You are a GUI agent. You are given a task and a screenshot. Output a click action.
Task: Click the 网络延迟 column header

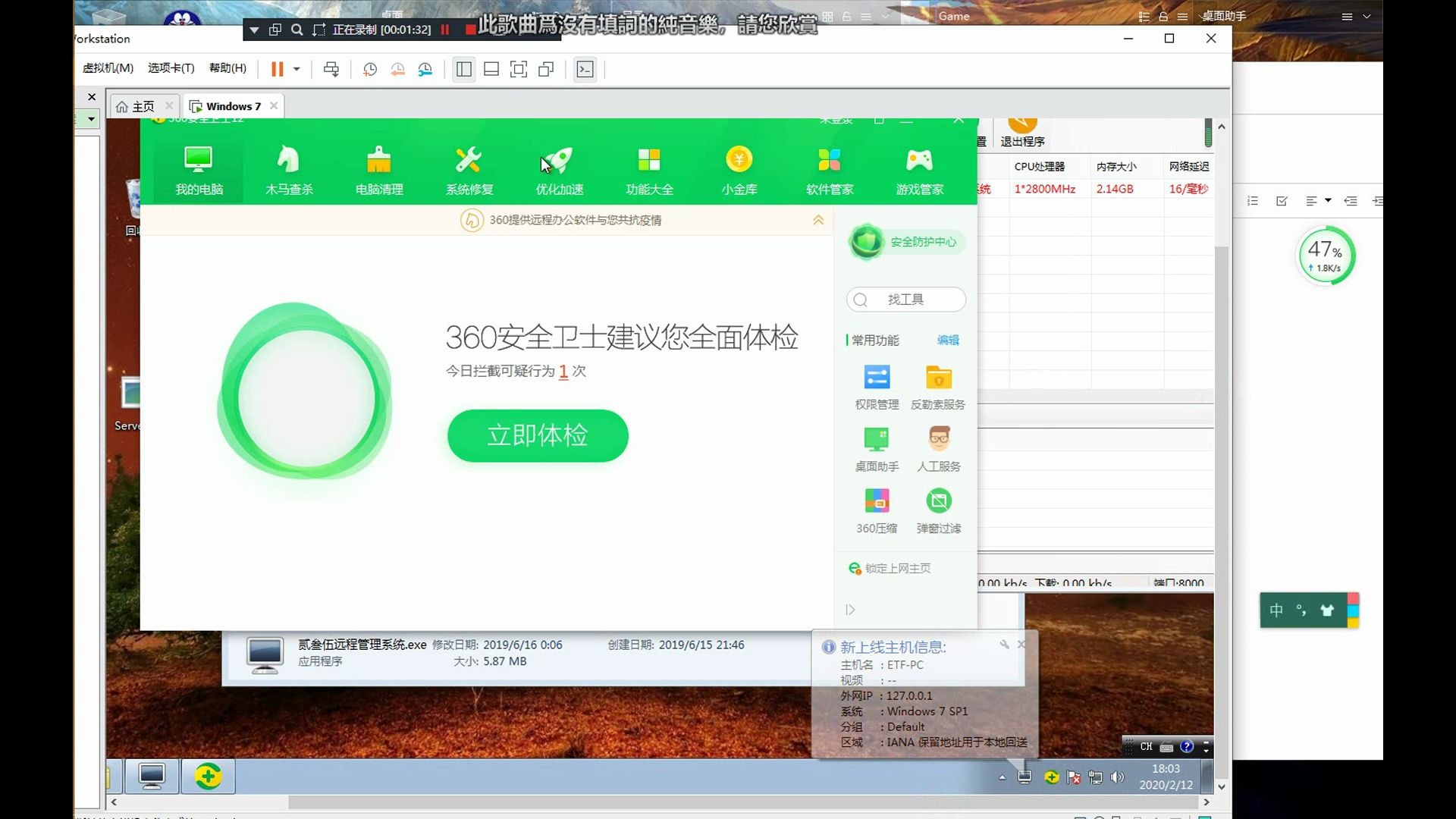click(1188, 166)
